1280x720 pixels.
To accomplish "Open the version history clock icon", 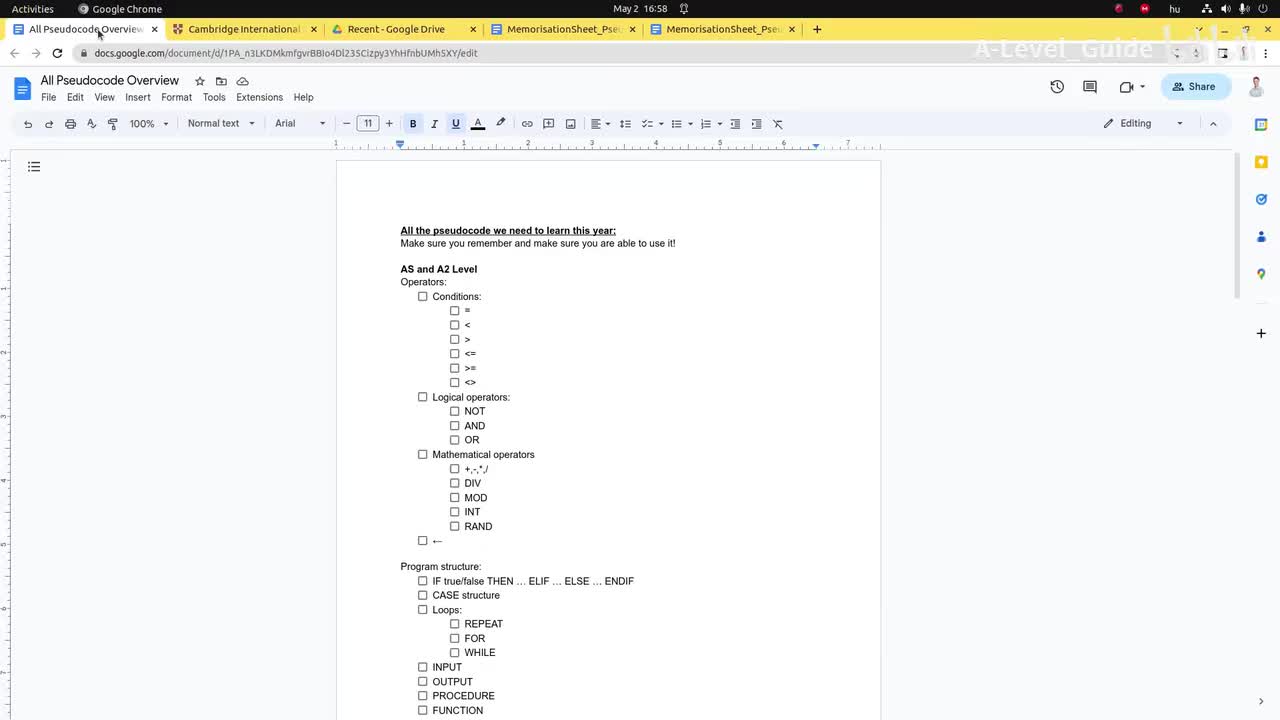I will click(x=1057, y=87).
